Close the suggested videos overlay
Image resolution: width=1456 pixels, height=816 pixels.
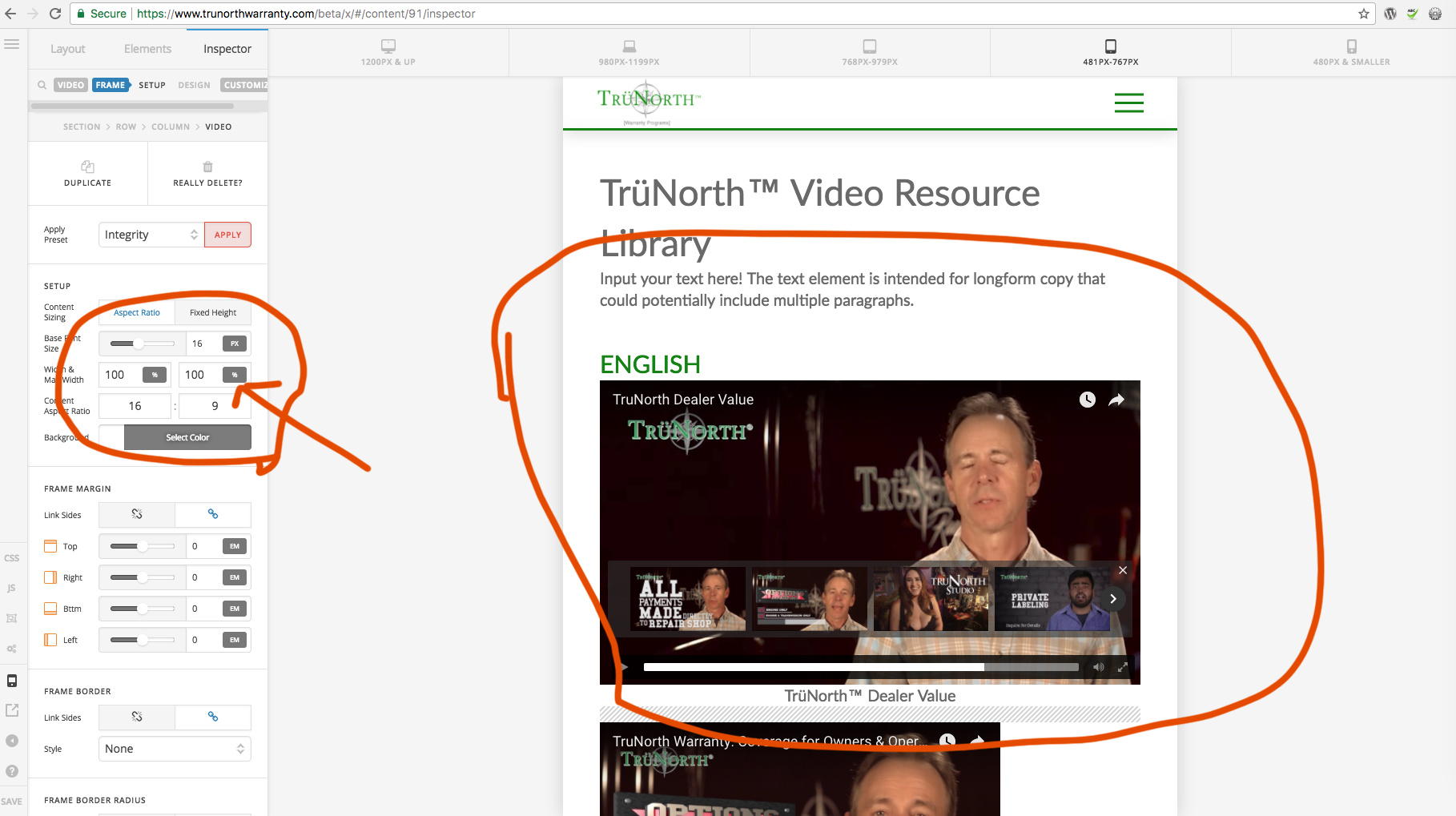click(x=1123, y=570)
